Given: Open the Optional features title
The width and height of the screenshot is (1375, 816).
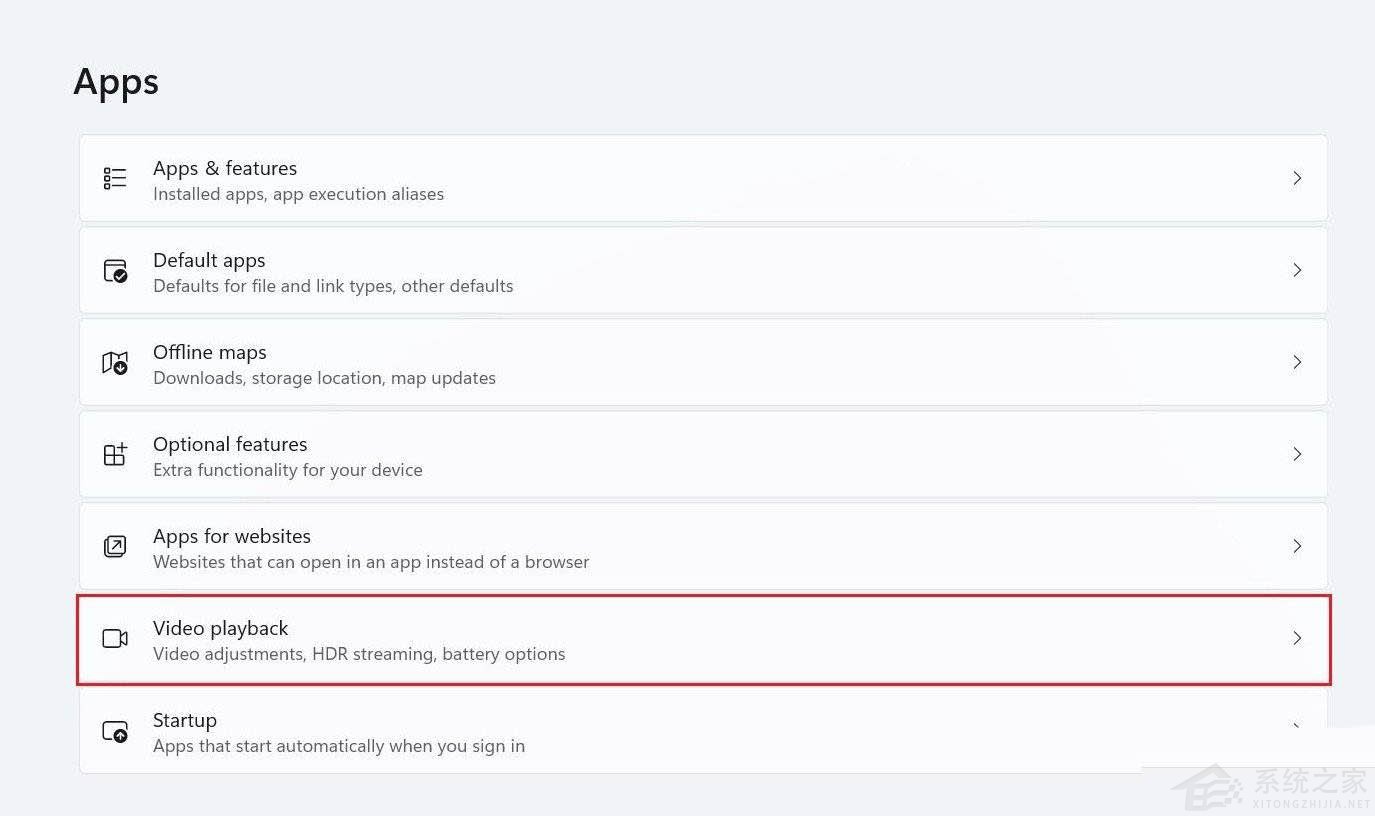Looking at the screenshot, I should (x=230, y=444).
